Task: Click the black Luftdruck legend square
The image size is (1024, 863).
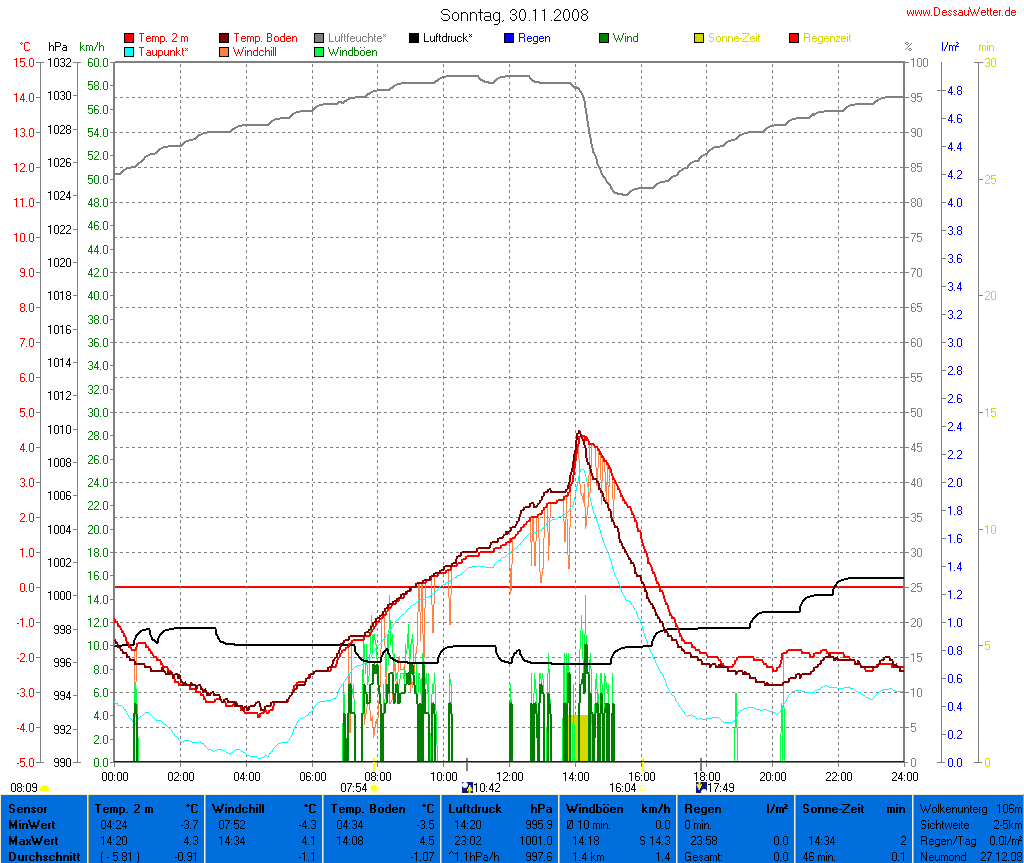Action: coord(414,38)
